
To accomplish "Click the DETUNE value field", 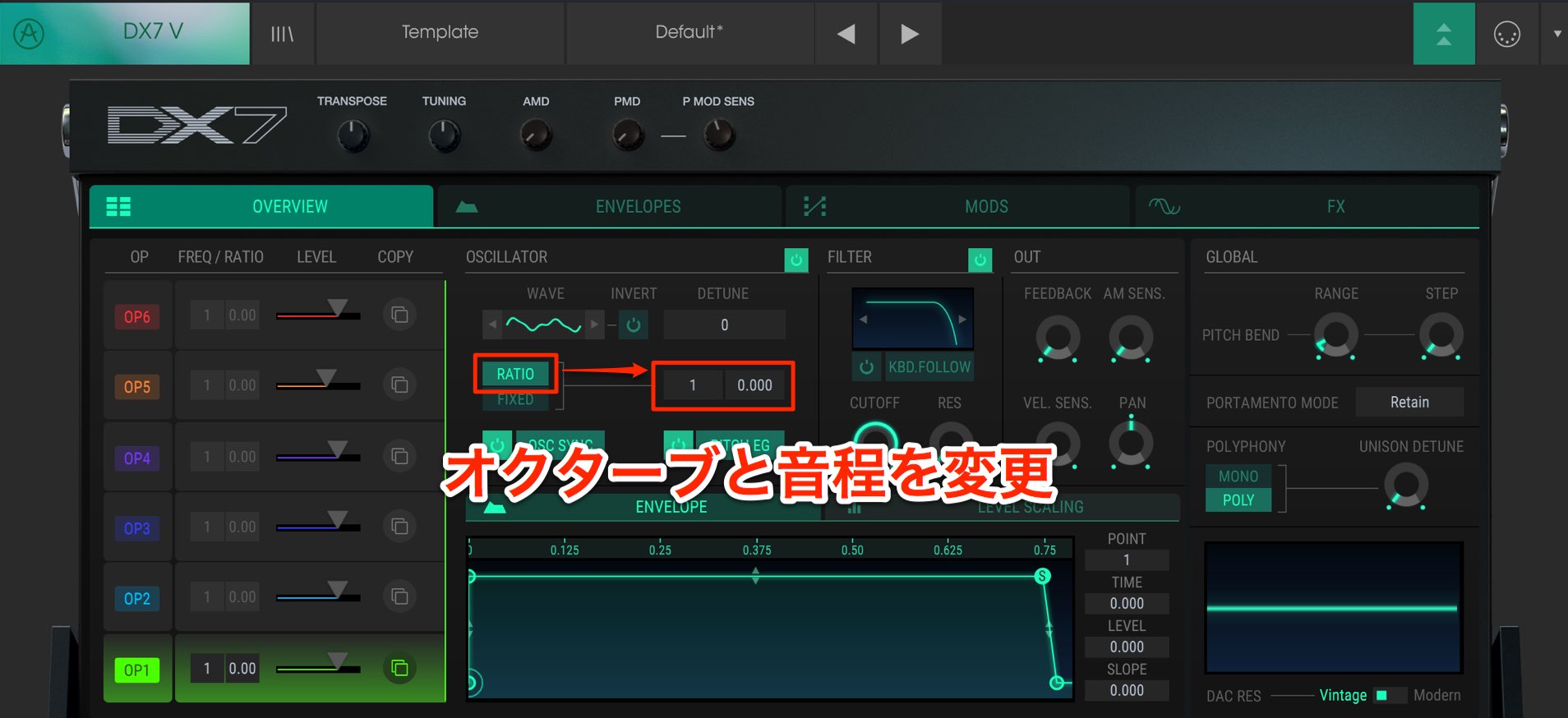I will coord(724,324).
